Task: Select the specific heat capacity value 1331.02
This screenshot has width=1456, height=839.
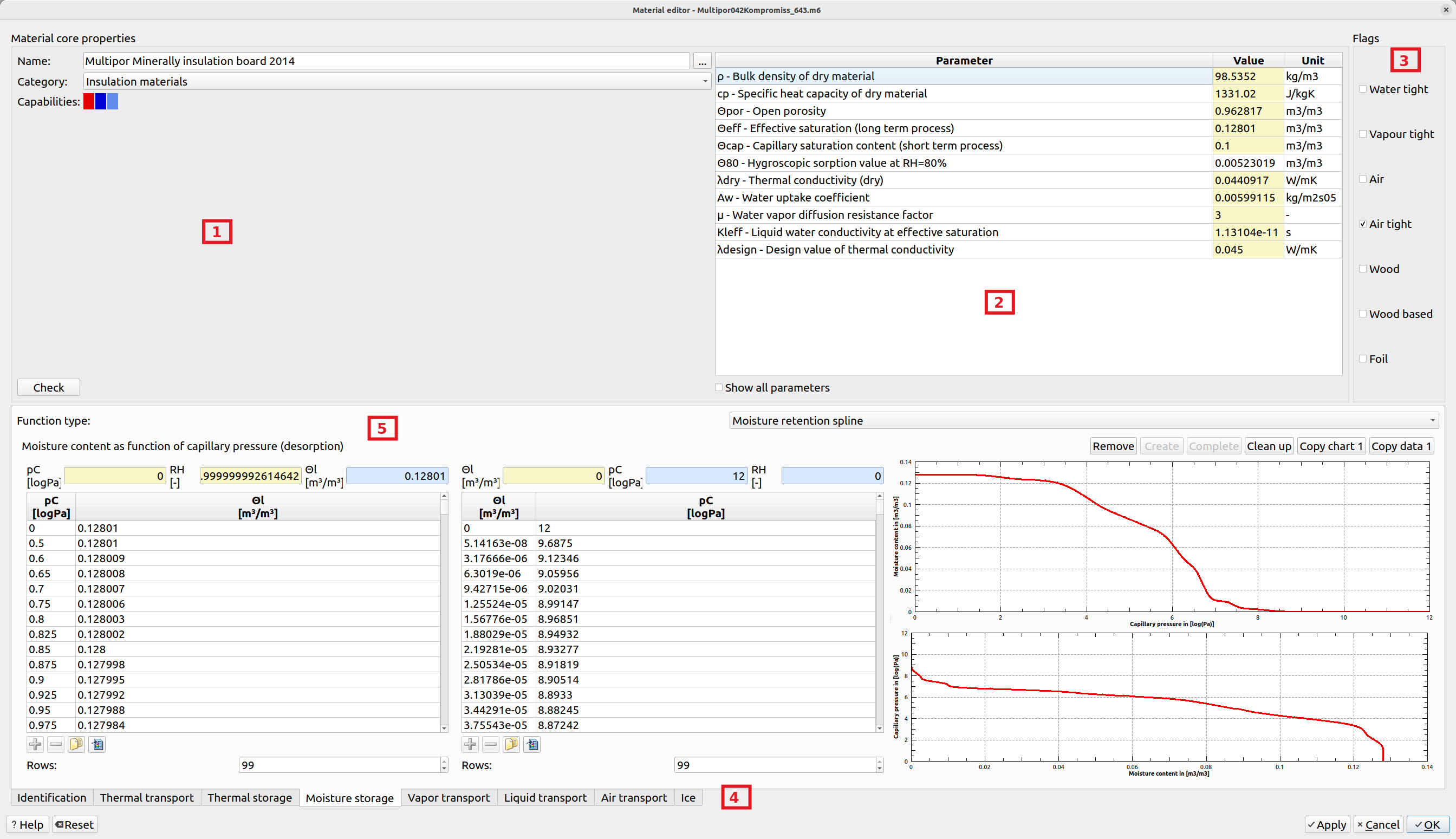Action: tap(1248, 93)
